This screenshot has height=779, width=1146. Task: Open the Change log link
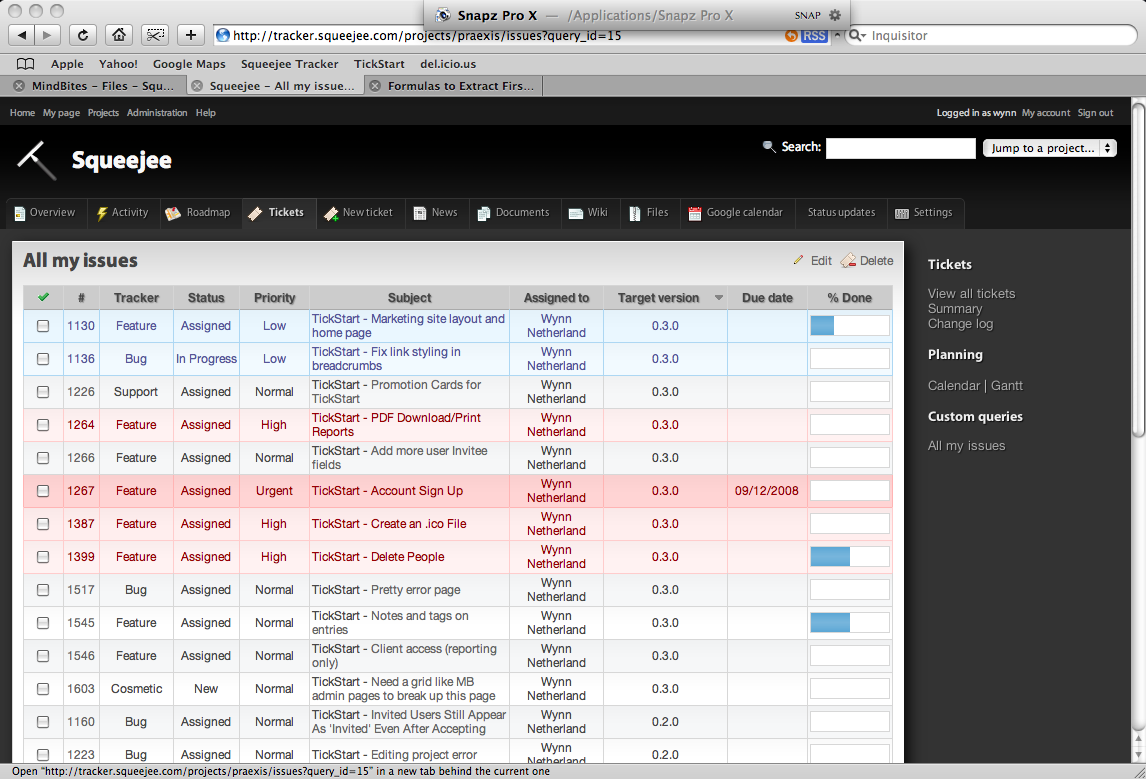coord(960,324)
